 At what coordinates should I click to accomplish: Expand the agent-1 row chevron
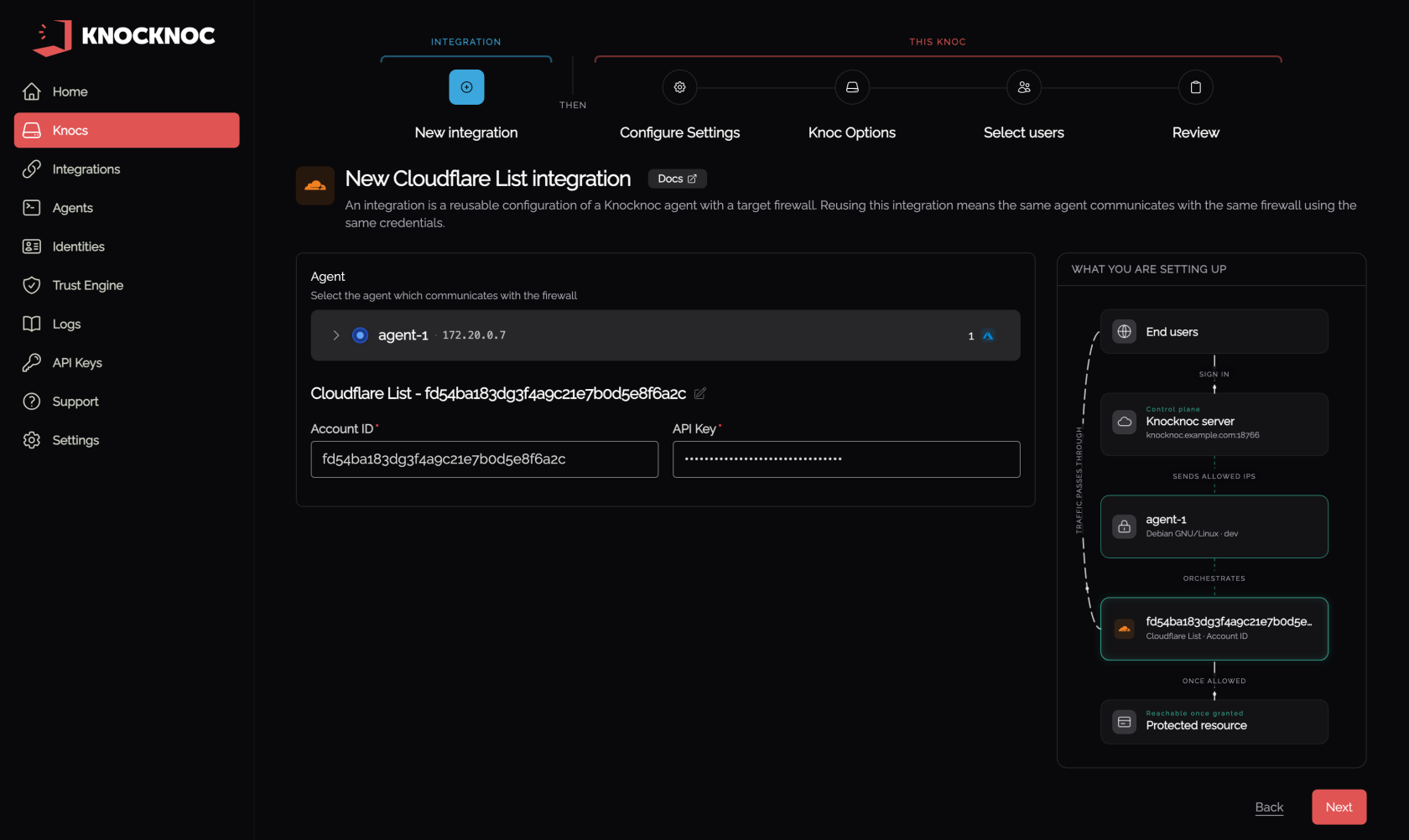(x=336, y=335)
